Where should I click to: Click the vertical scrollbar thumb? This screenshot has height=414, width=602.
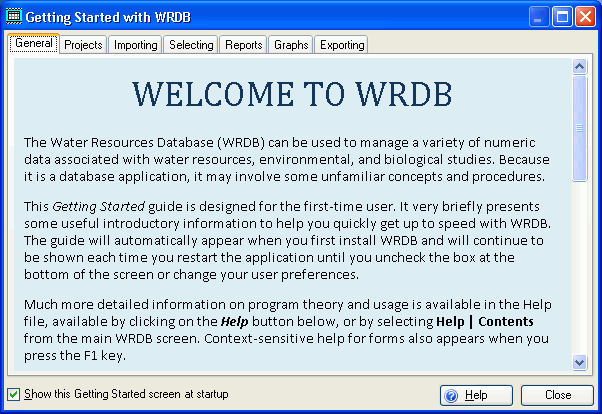(579, 128)
